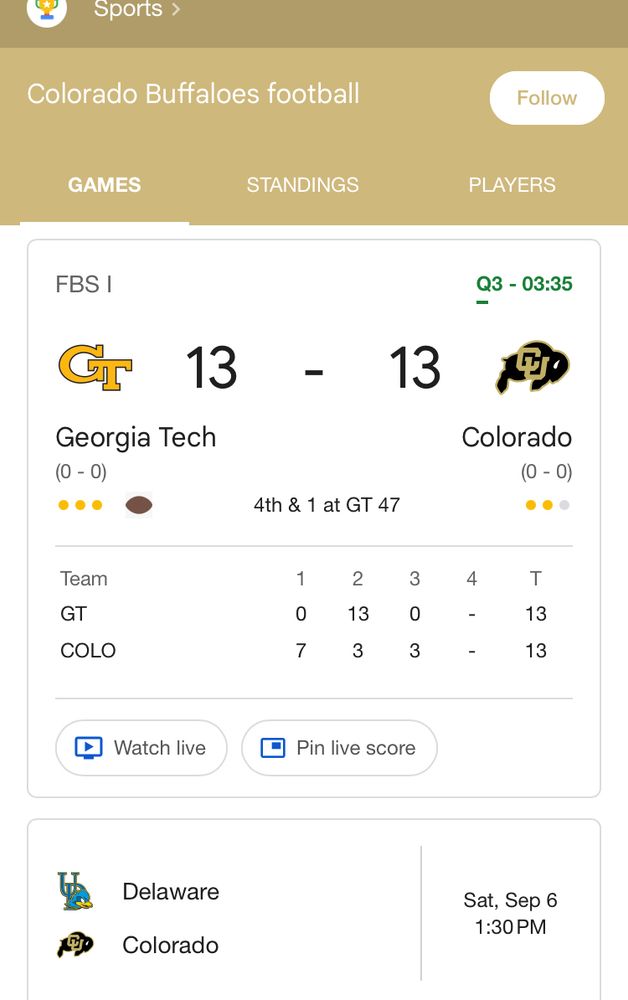This screenshot has width=628, height=1000.
Task: Tap the small Colorado logo in upcoming game
Action: (75, 945)
